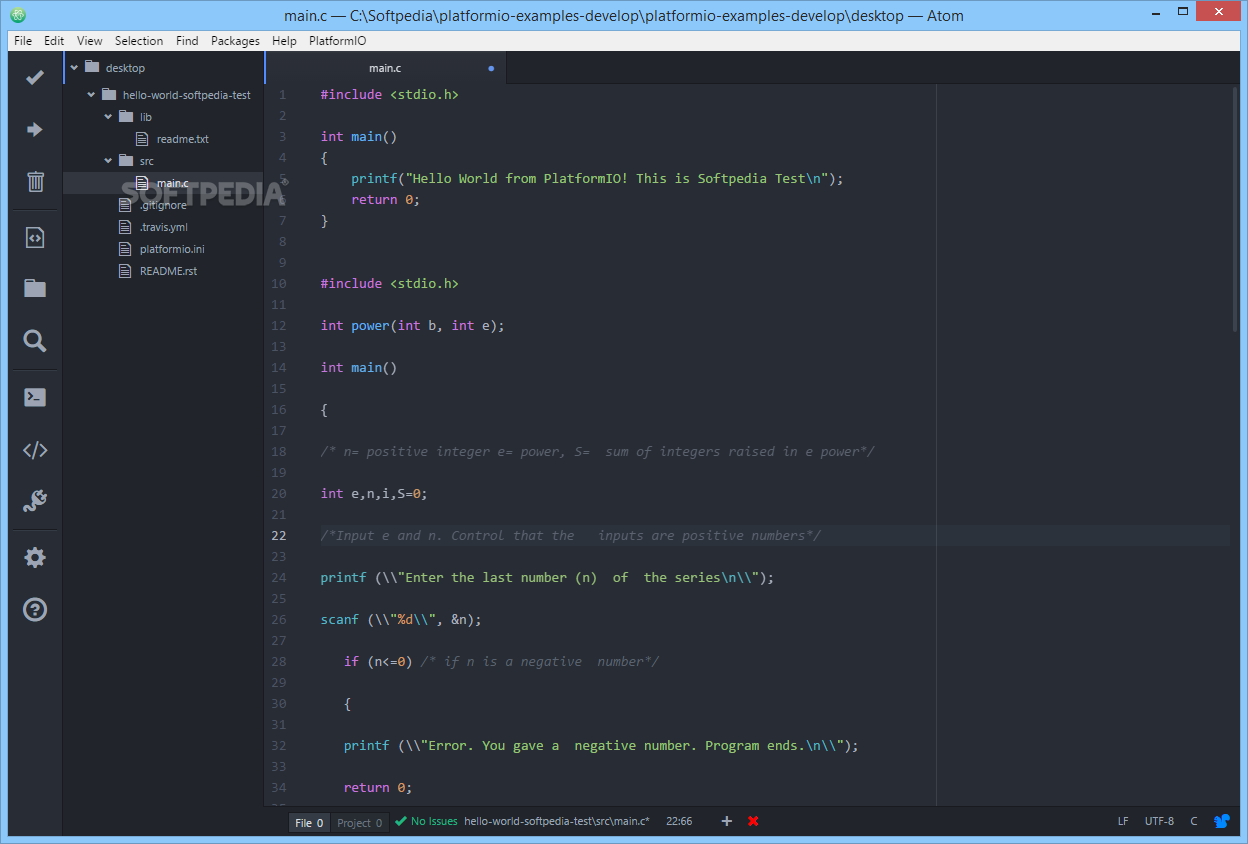
Task: Open the Packages menu
Action: point(235,41)
